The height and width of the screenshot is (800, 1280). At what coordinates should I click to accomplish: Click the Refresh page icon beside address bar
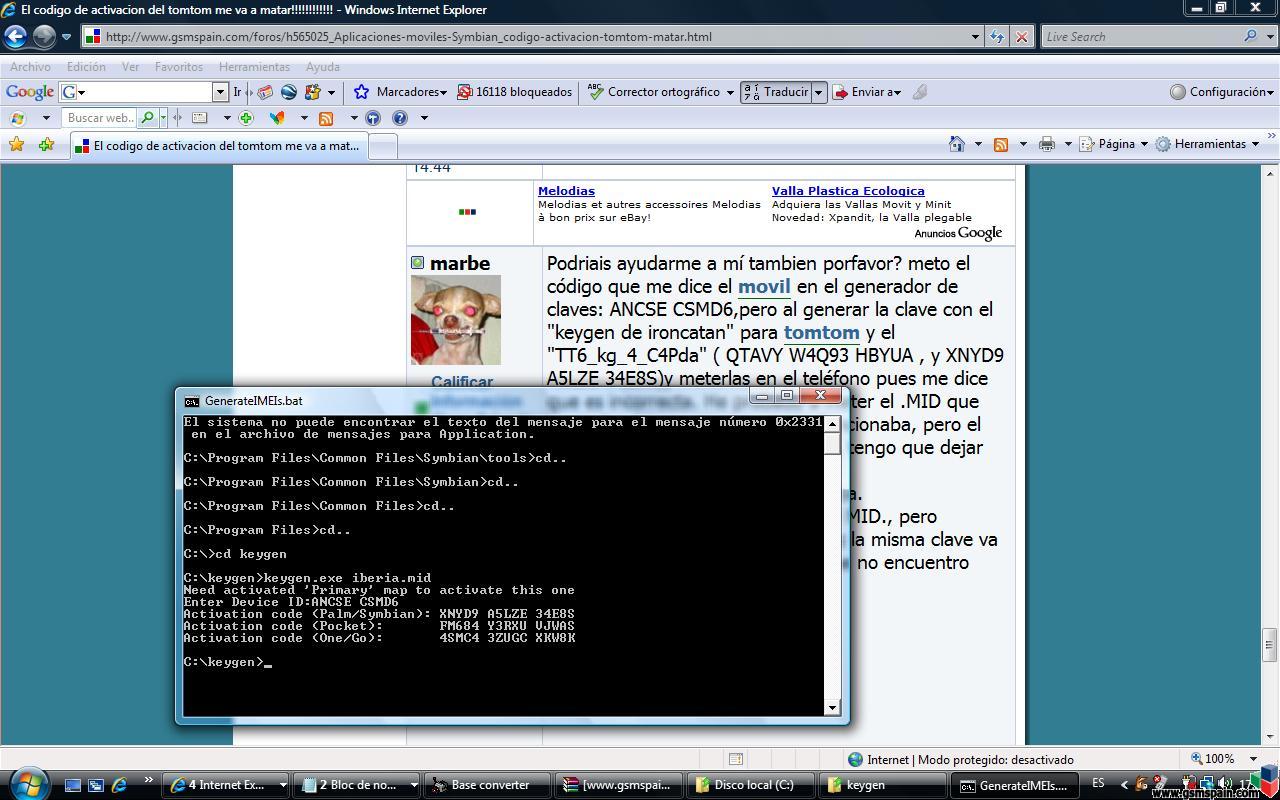coord(997,37)
